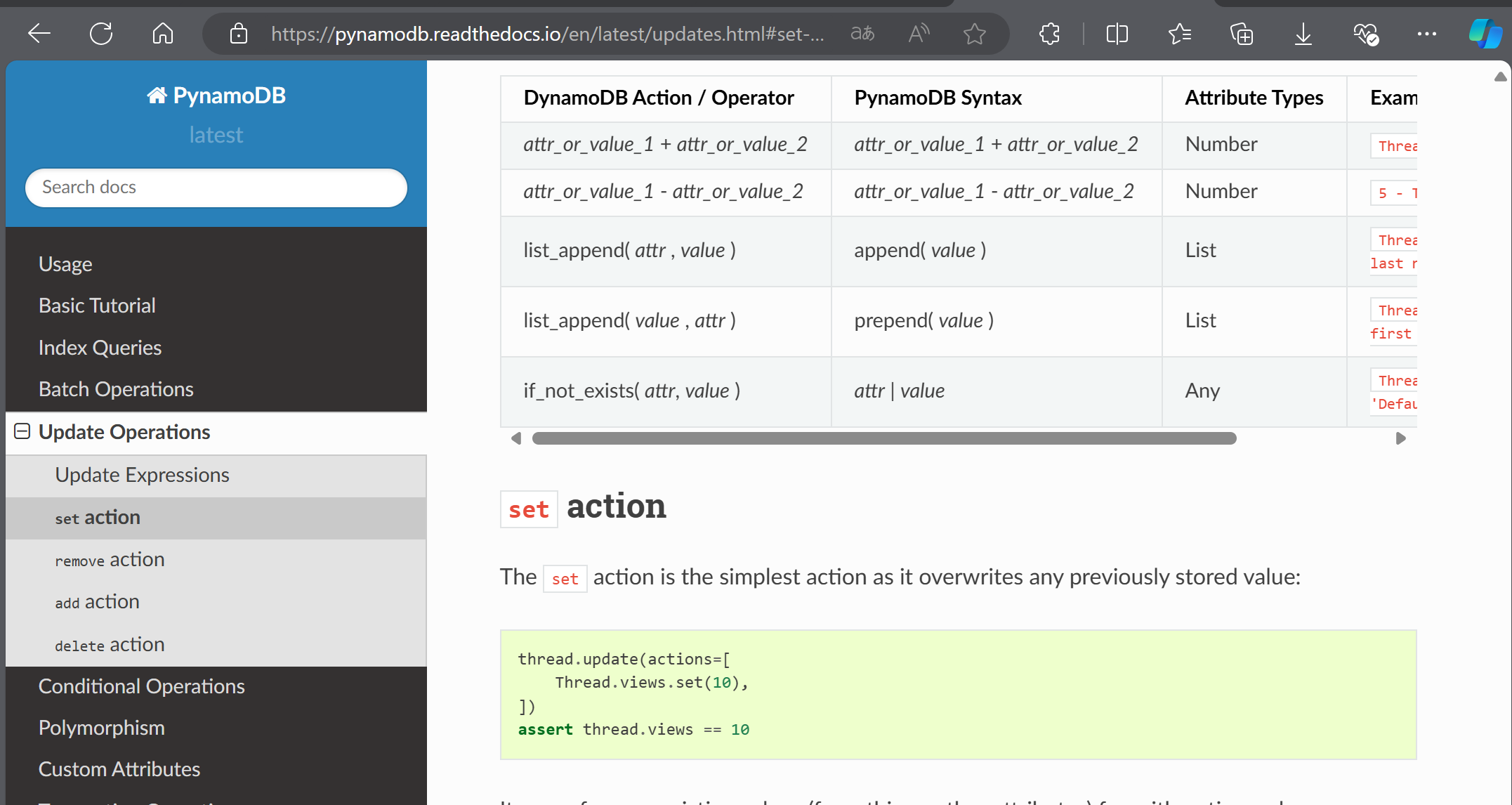The image size is (1512, 805).
Task: Navigate to Index Queries
Action: [100, 348]
